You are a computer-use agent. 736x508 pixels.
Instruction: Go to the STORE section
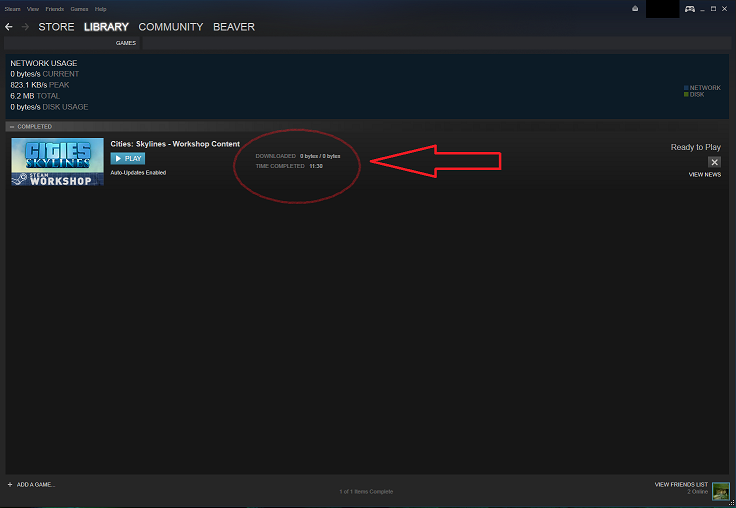coord(56,27)
